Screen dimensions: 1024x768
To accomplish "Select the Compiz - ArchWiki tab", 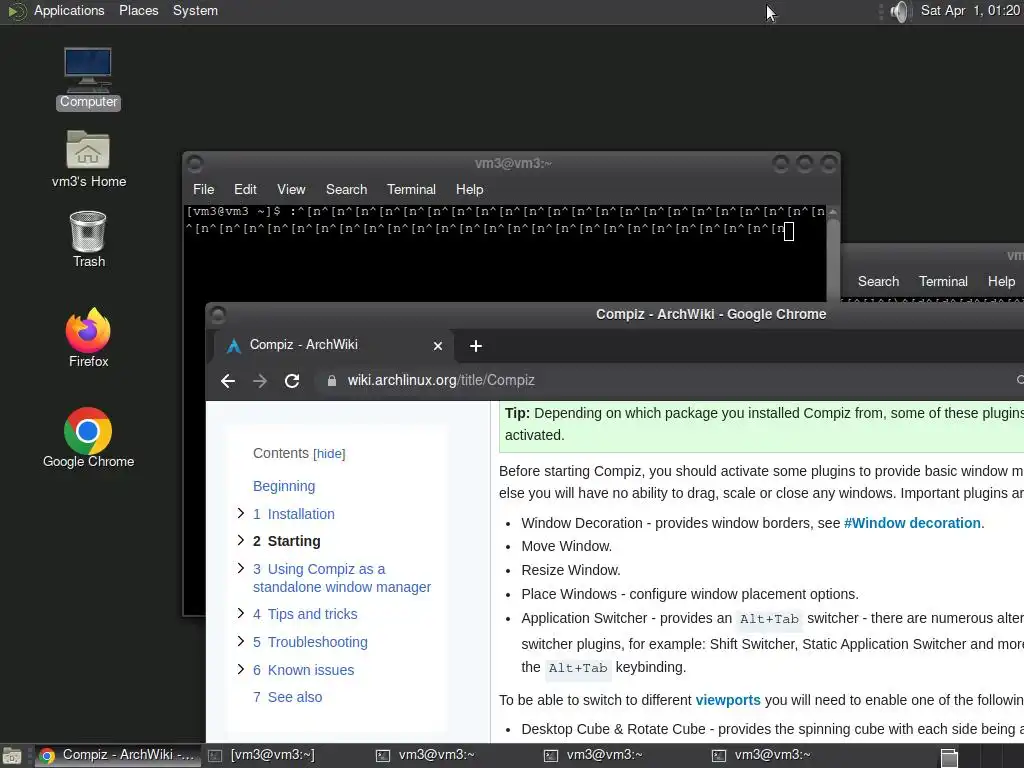I will pos(333,345).
